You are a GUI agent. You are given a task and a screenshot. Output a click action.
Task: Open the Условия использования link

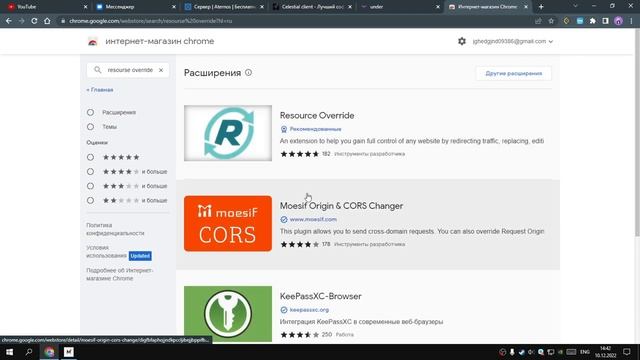[106, 251]
